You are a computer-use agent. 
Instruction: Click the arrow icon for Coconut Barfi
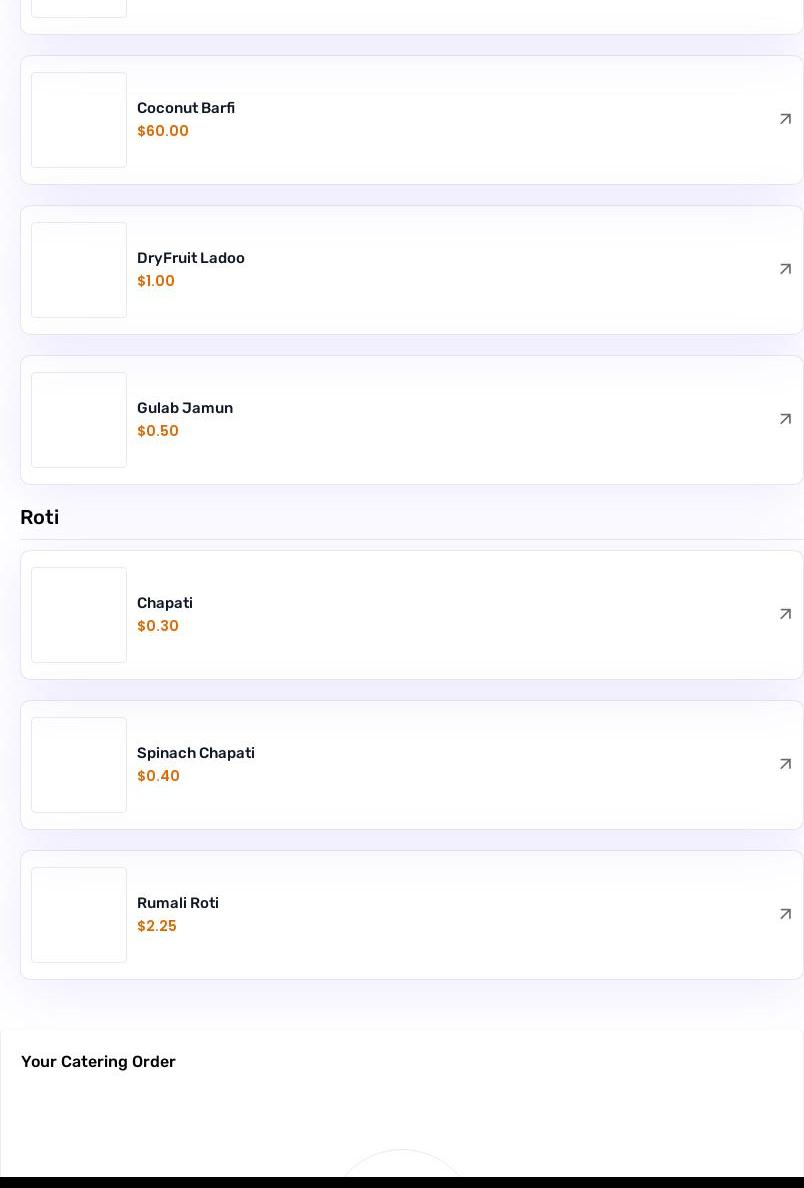coord(785,119)
